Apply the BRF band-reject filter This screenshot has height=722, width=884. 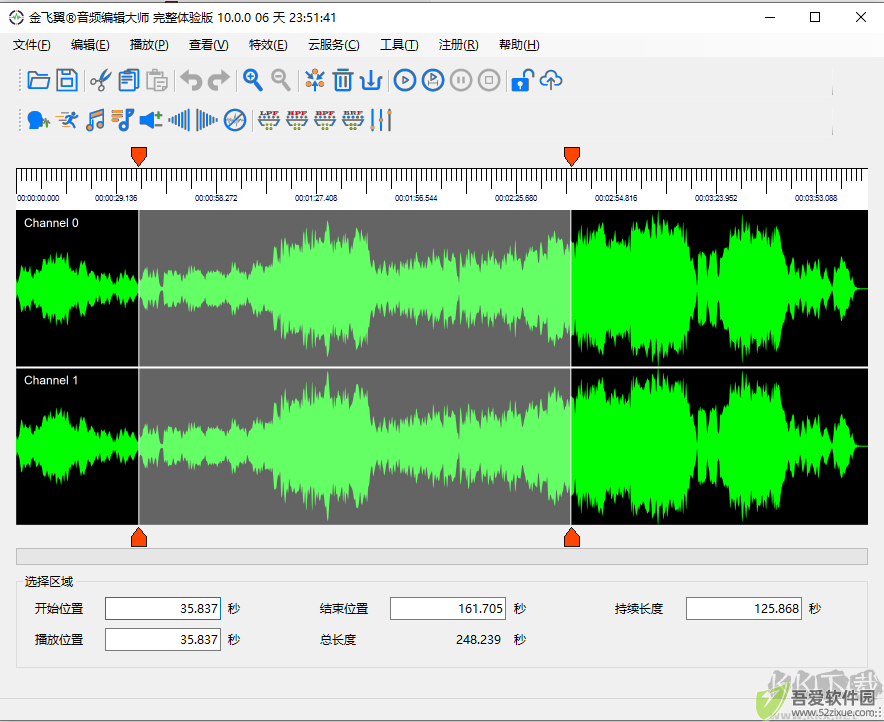353,120
